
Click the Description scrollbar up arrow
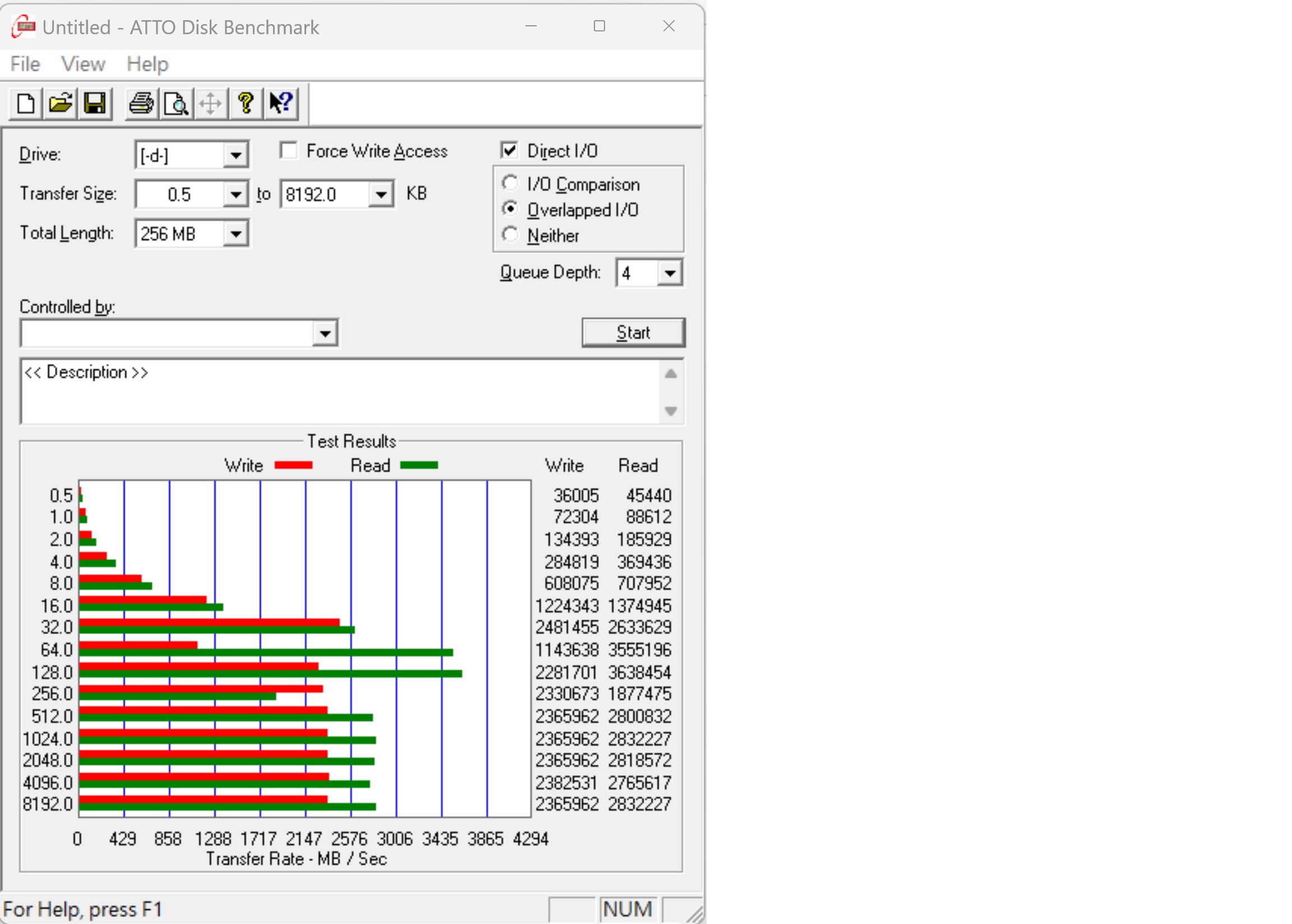click(x=671, y=375)
